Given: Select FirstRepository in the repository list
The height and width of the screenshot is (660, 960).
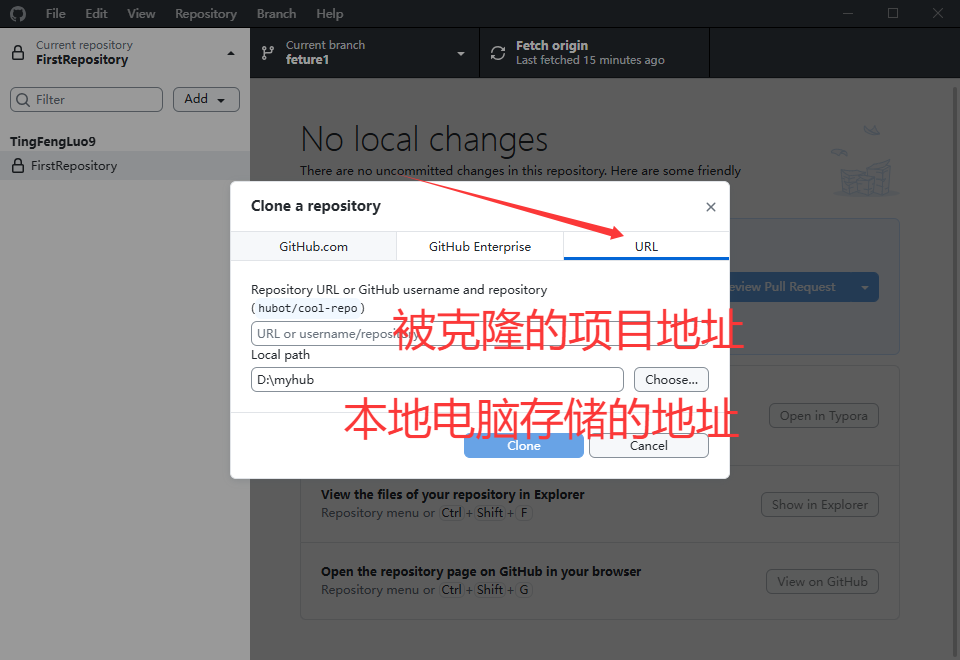Looking at the screenshot, I should pyautogui.click(x=74, y=166).
